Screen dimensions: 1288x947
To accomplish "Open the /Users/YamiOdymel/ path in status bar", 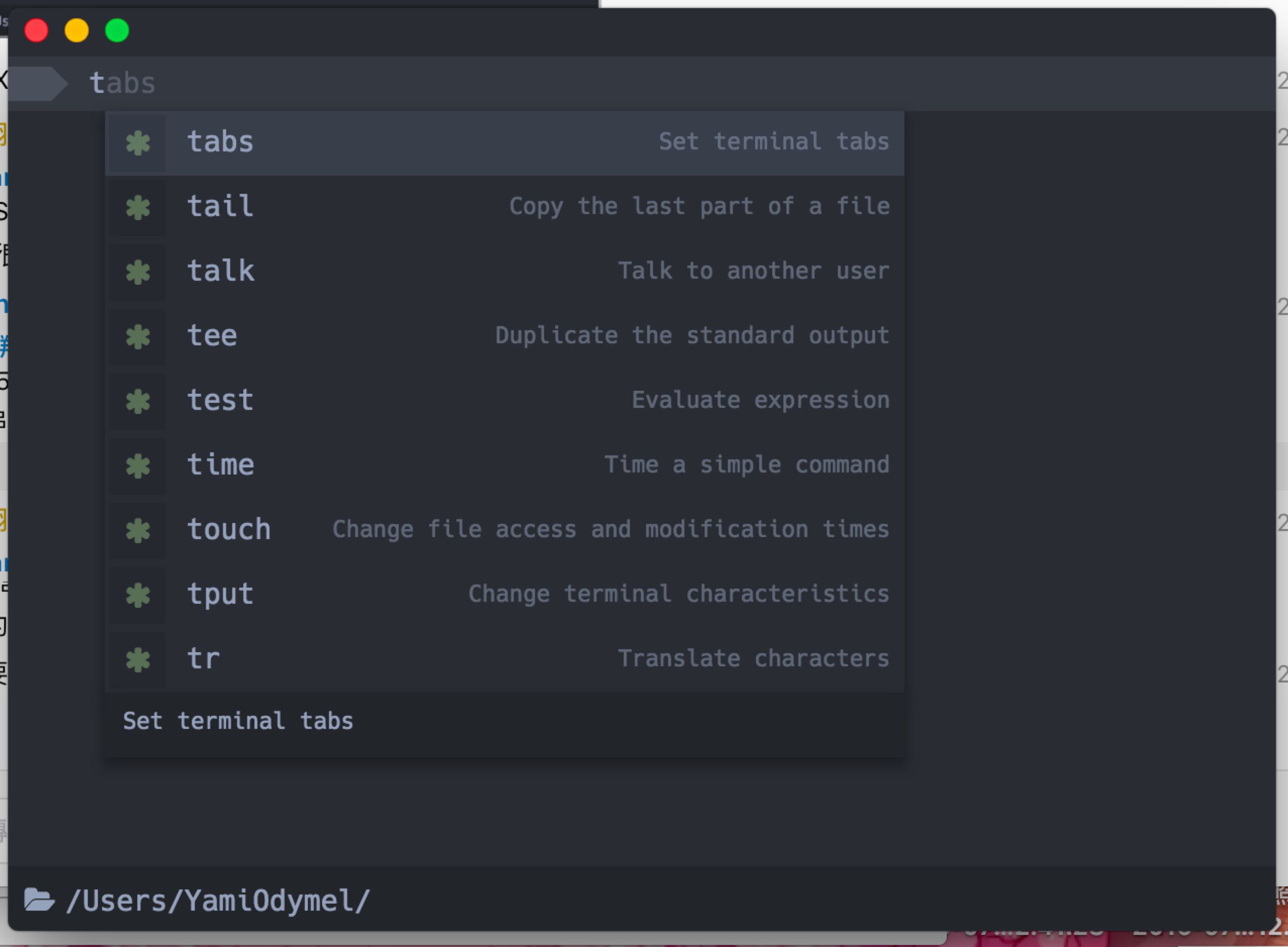I will pyautogui.click(x=218, y=901).
